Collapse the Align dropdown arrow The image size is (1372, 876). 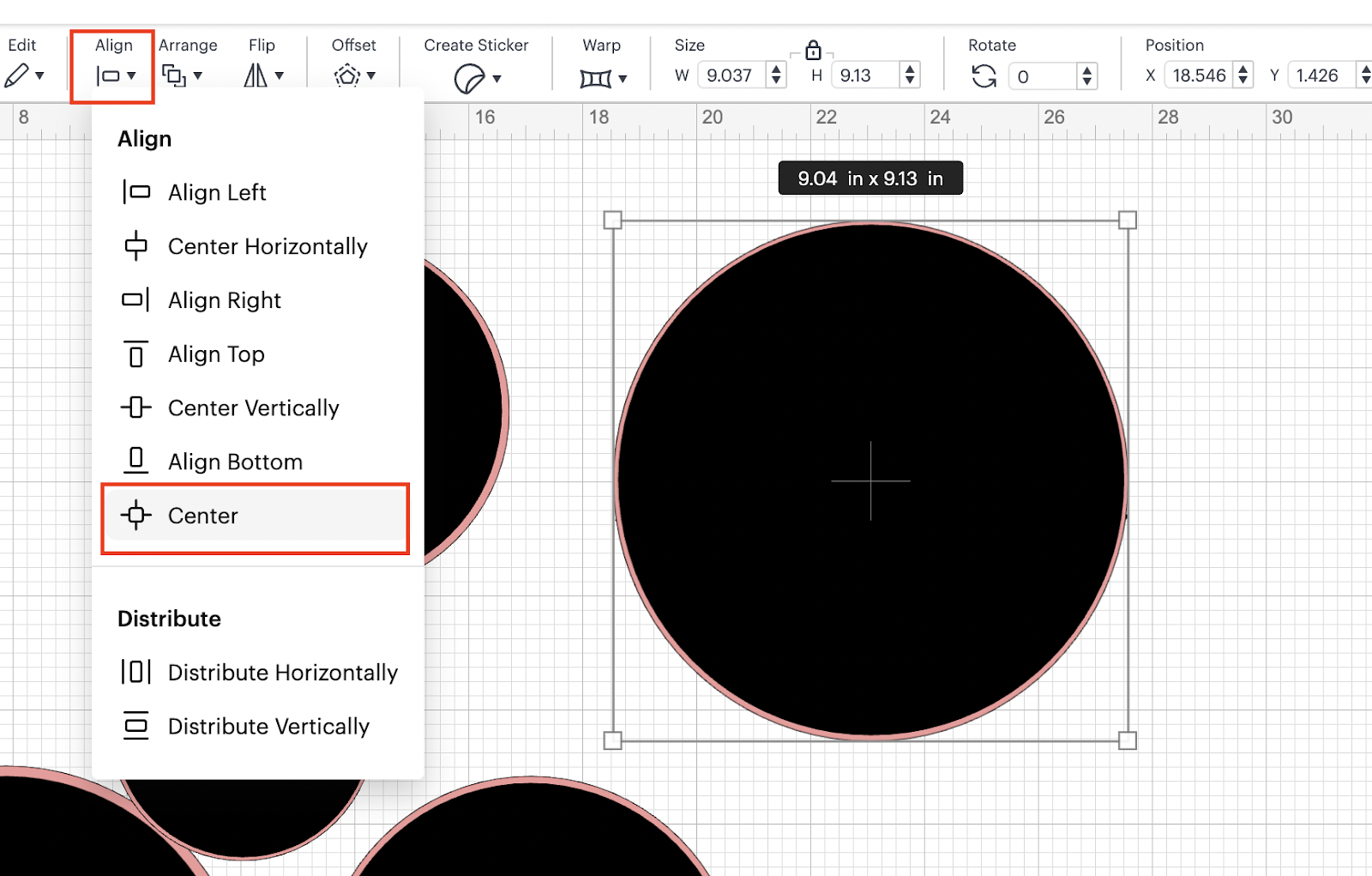[131, 76]
